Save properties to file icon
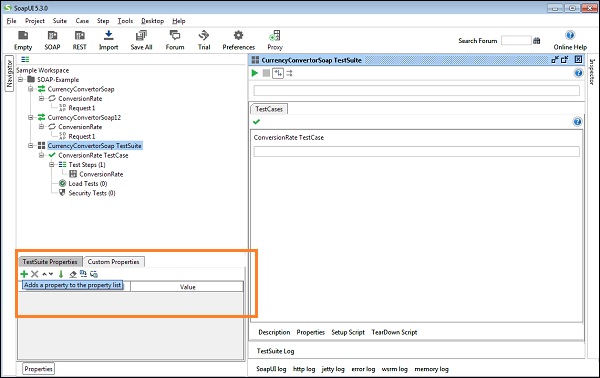This screenshot has height=378, width=600. [x=94, y=274]
